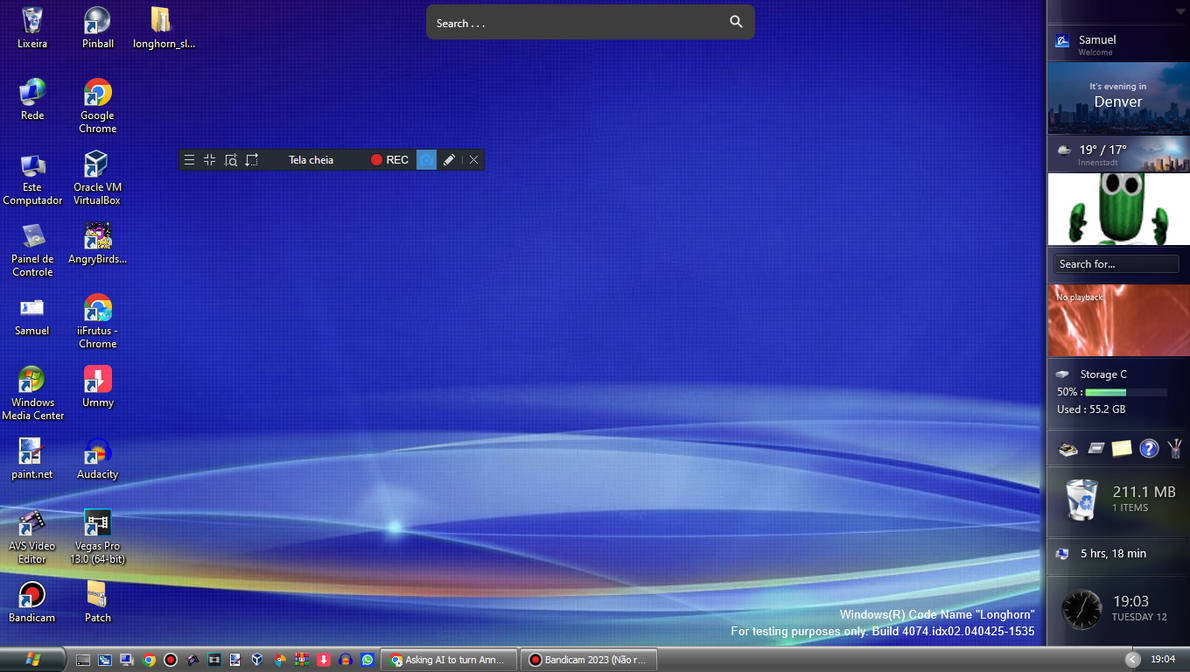Choose the Tela cheia capture mode label
Viewport: 1190px width, 672px height.
pos(311,159)
